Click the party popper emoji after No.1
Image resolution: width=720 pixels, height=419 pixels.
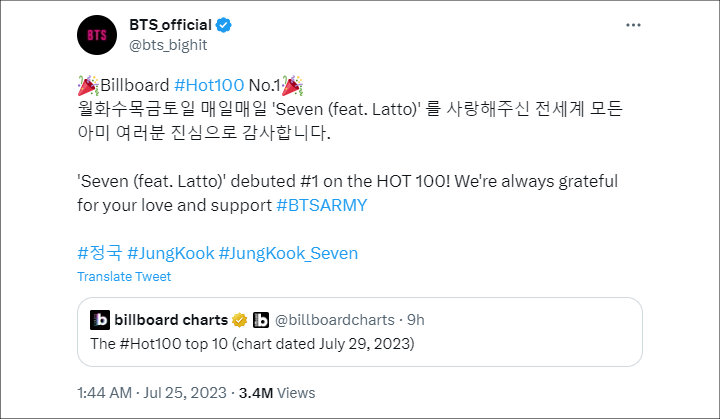(292, 85)
